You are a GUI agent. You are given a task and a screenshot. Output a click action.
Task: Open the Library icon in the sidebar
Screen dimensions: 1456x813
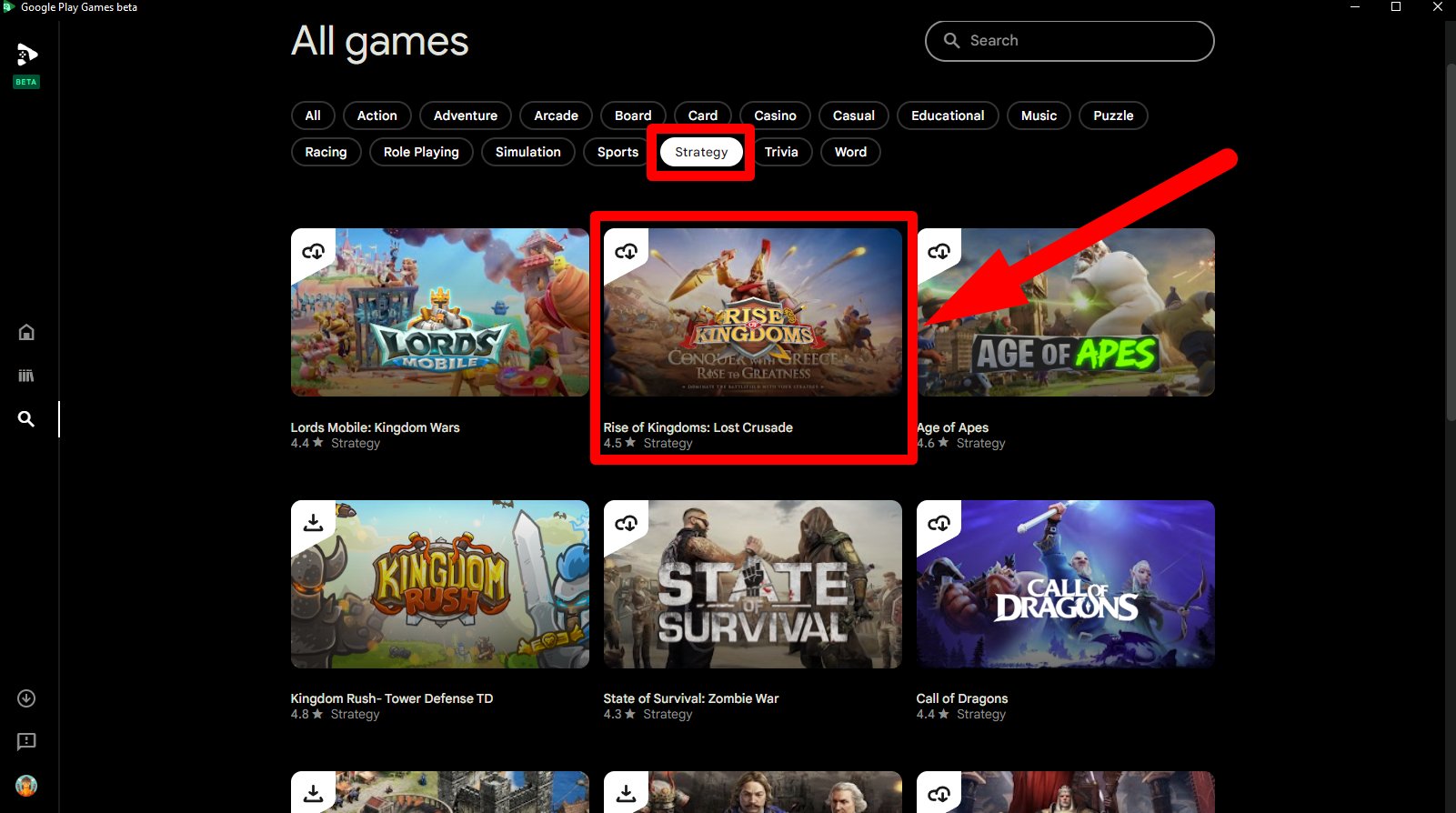tap(26, 376)
